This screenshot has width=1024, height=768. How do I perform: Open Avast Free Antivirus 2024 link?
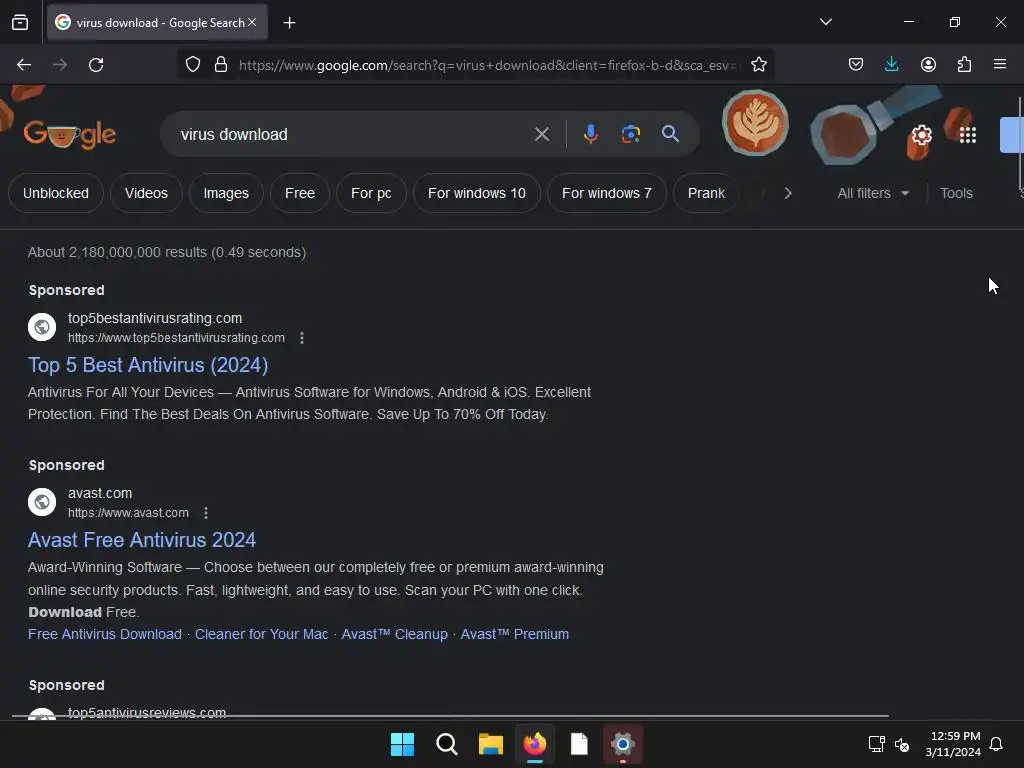(x=142, y=540)
